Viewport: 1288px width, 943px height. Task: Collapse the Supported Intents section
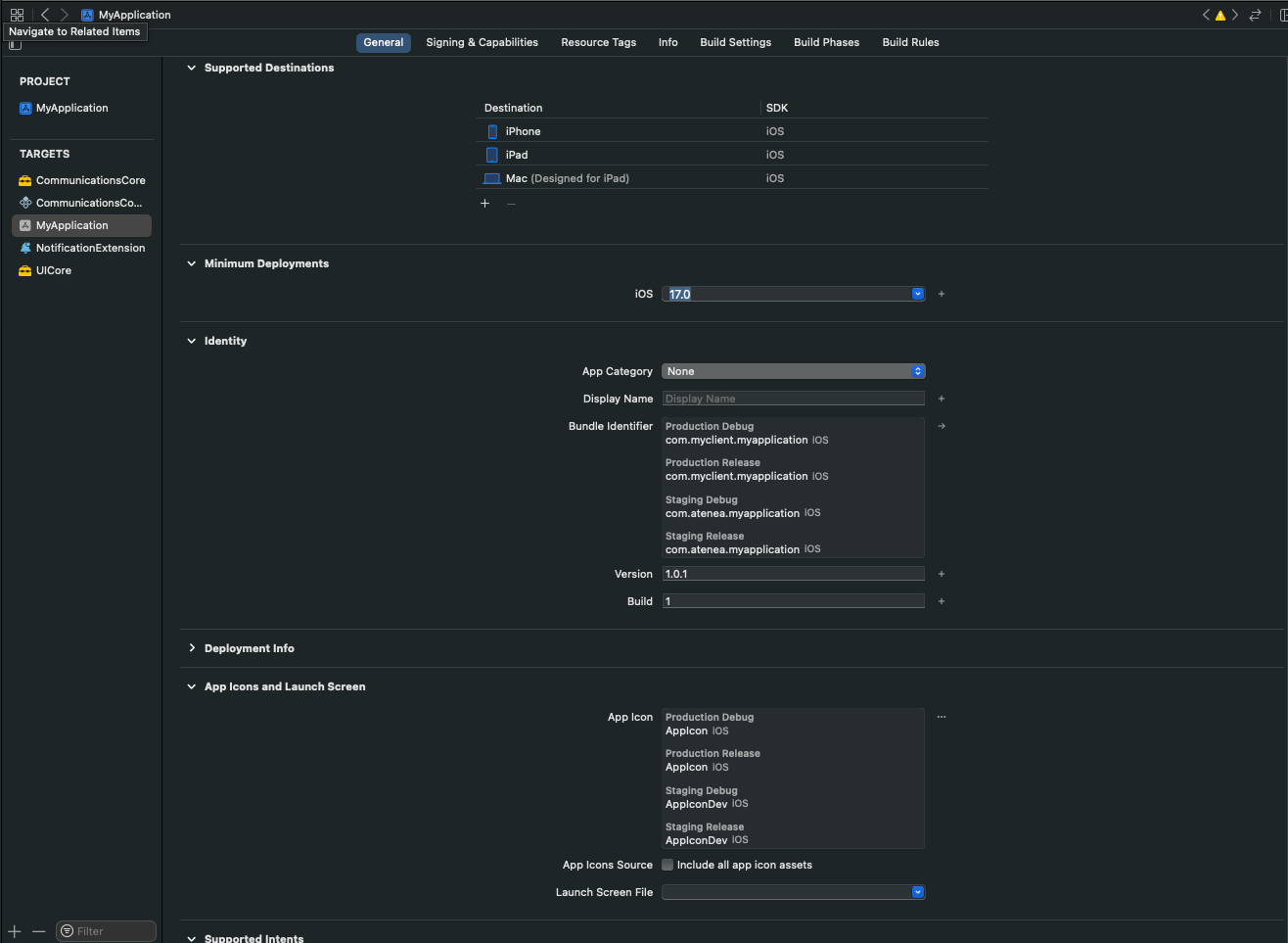(192, 938)
